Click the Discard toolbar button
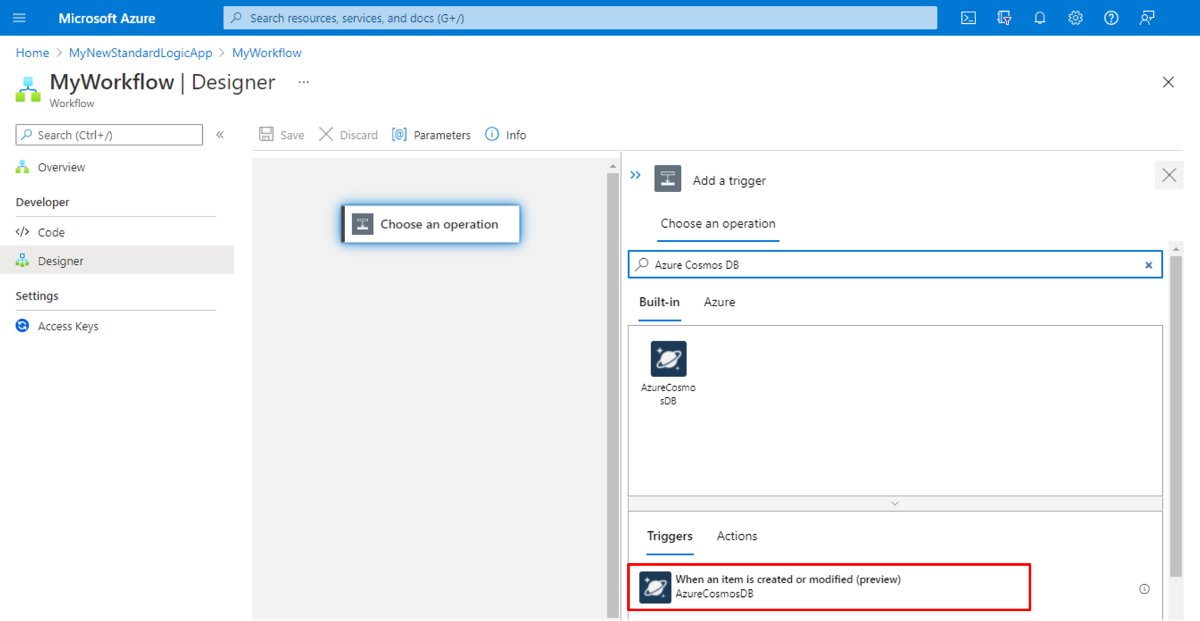This screenshot has height=621, width=1200. point(348,135)
